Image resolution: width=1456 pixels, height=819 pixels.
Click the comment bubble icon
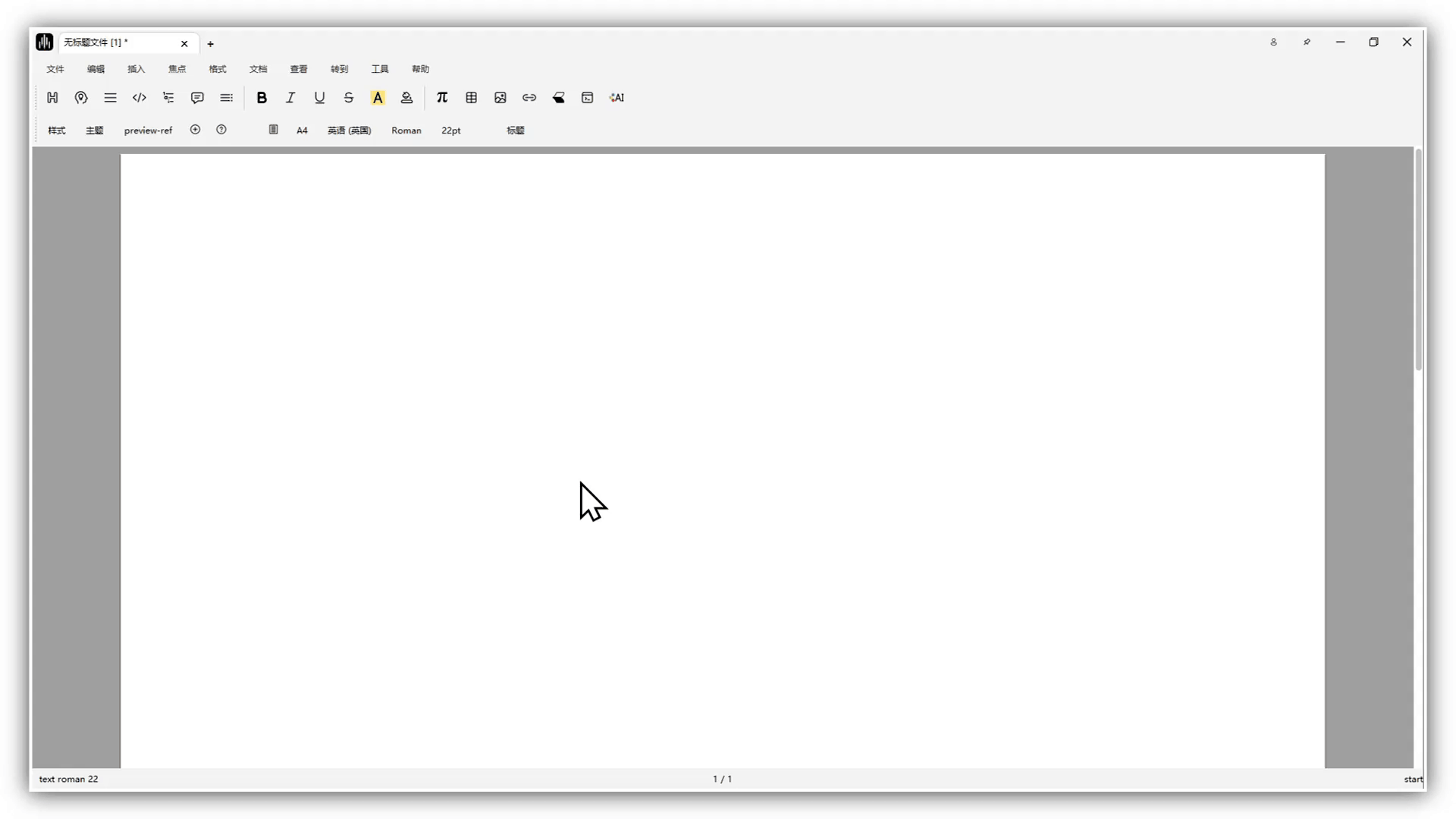[x=197, y=98]
